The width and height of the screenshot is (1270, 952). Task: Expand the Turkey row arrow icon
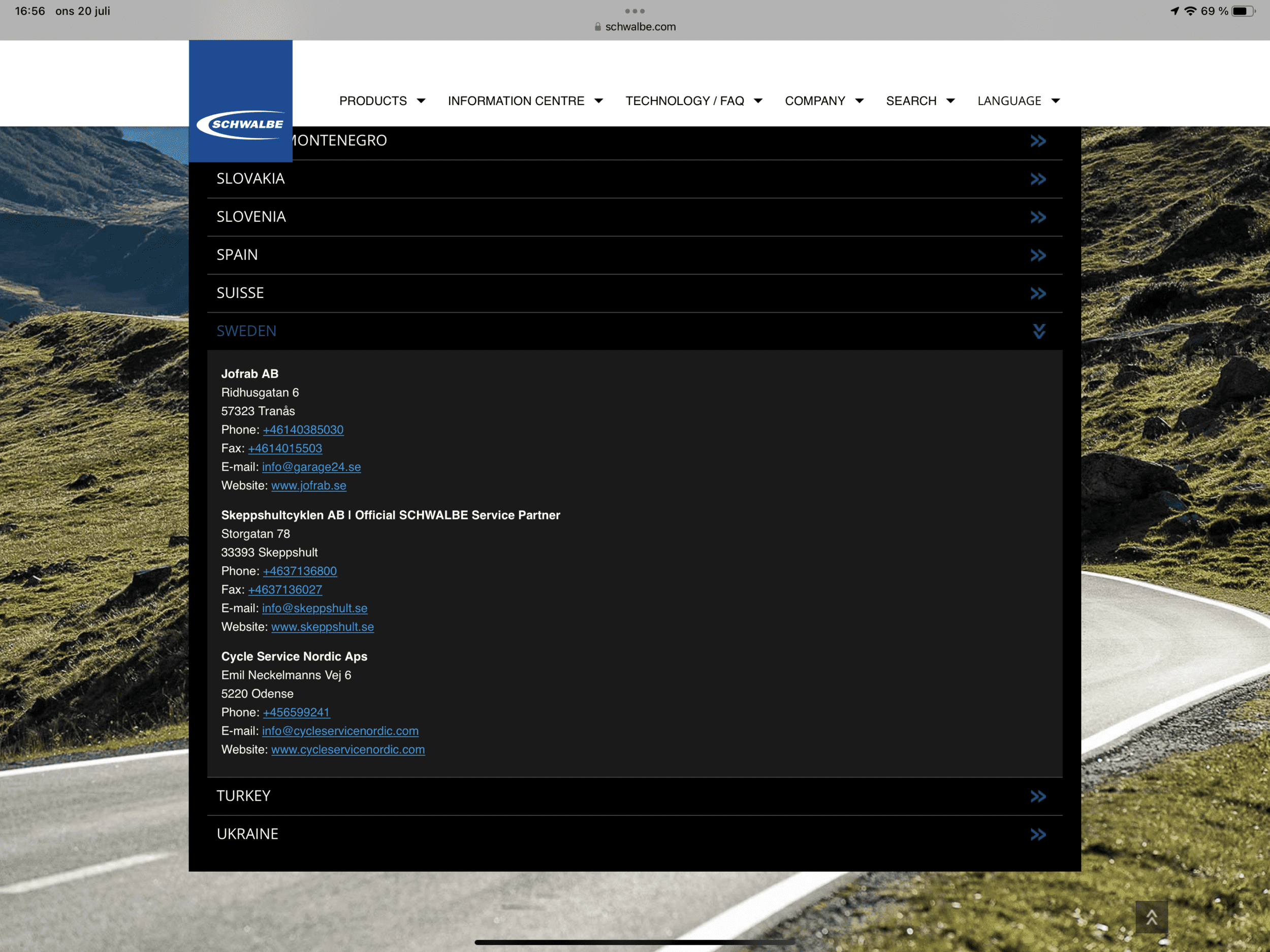pyautogui.click(x=1038, y=797)
